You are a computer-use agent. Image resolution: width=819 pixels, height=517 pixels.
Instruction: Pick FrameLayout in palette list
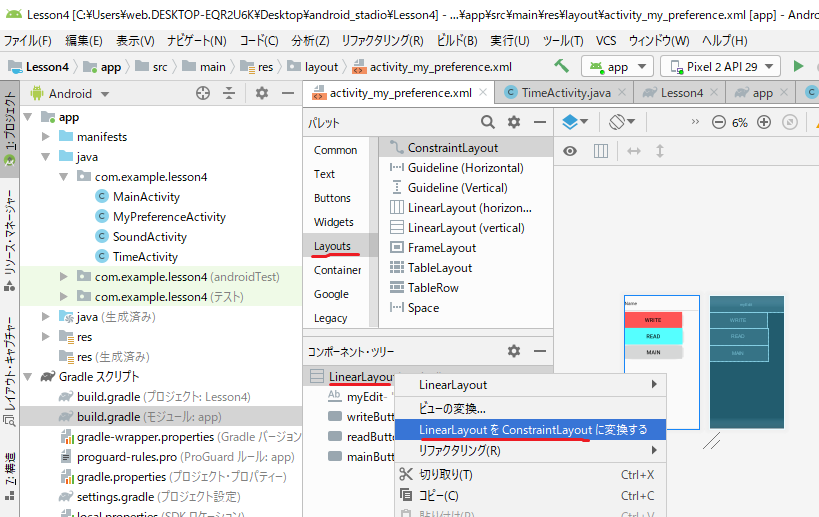[x=466, y=248]
